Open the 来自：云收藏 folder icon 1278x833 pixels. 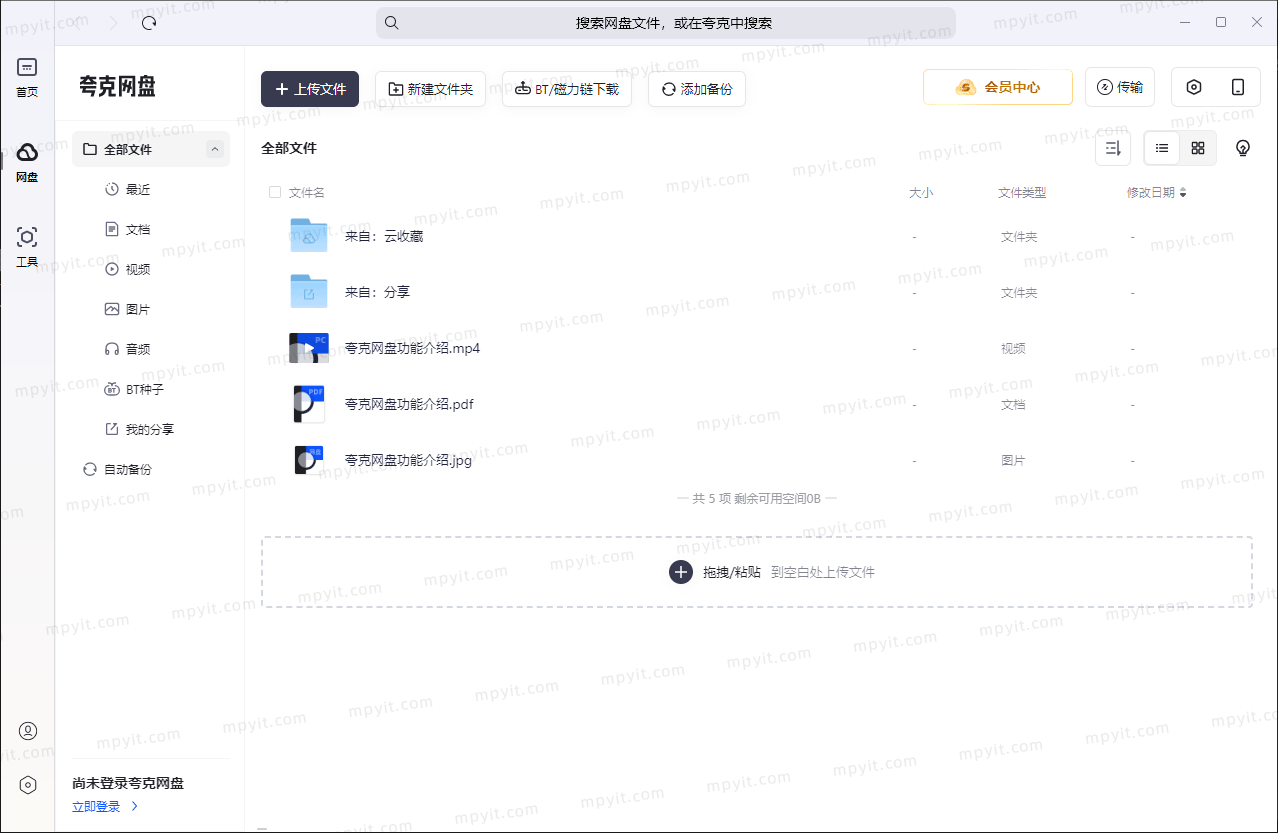tap(309, 236)
